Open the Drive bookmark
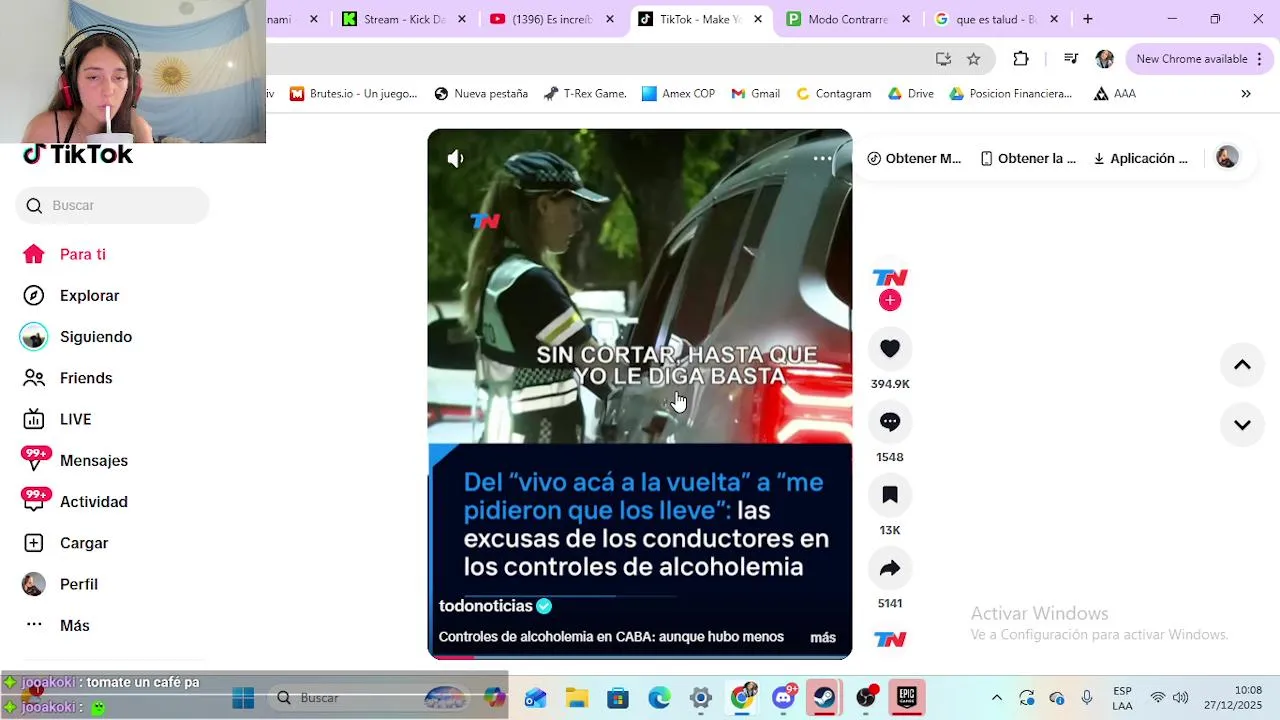The image size is (1280, 720). point(910,94)
